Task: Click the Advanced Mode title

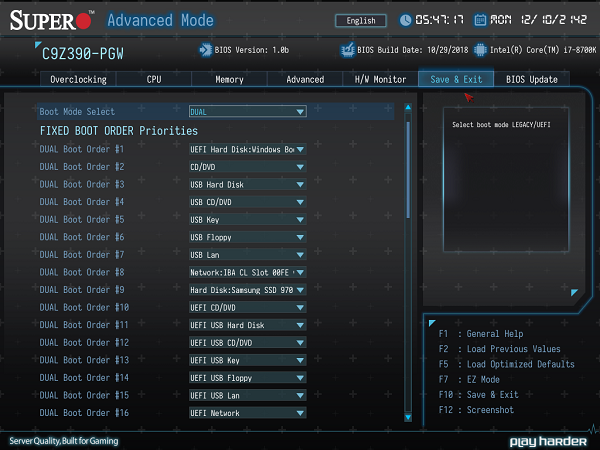Action: click(160, 20)
